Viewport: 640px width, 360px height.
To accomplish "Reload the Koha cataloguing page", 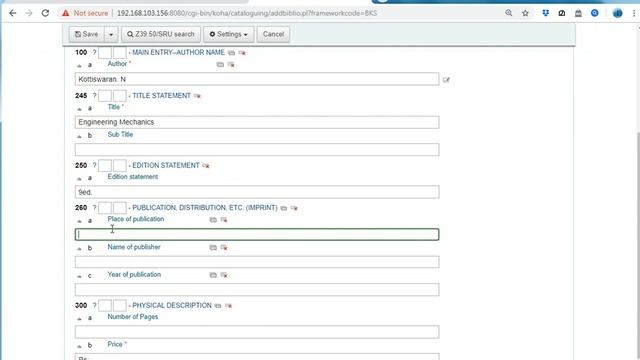I will click(x=45, y=13).
